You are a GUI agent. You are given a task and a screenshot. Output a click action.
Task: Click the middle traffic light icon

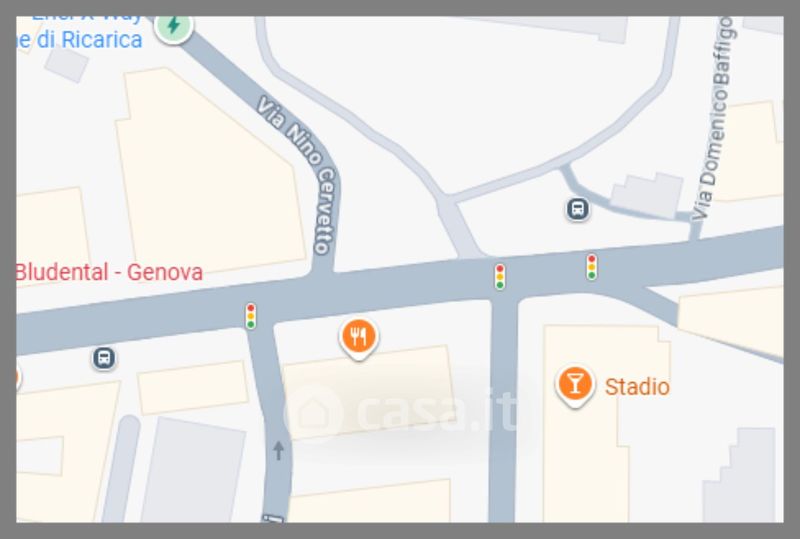(500, 277)
